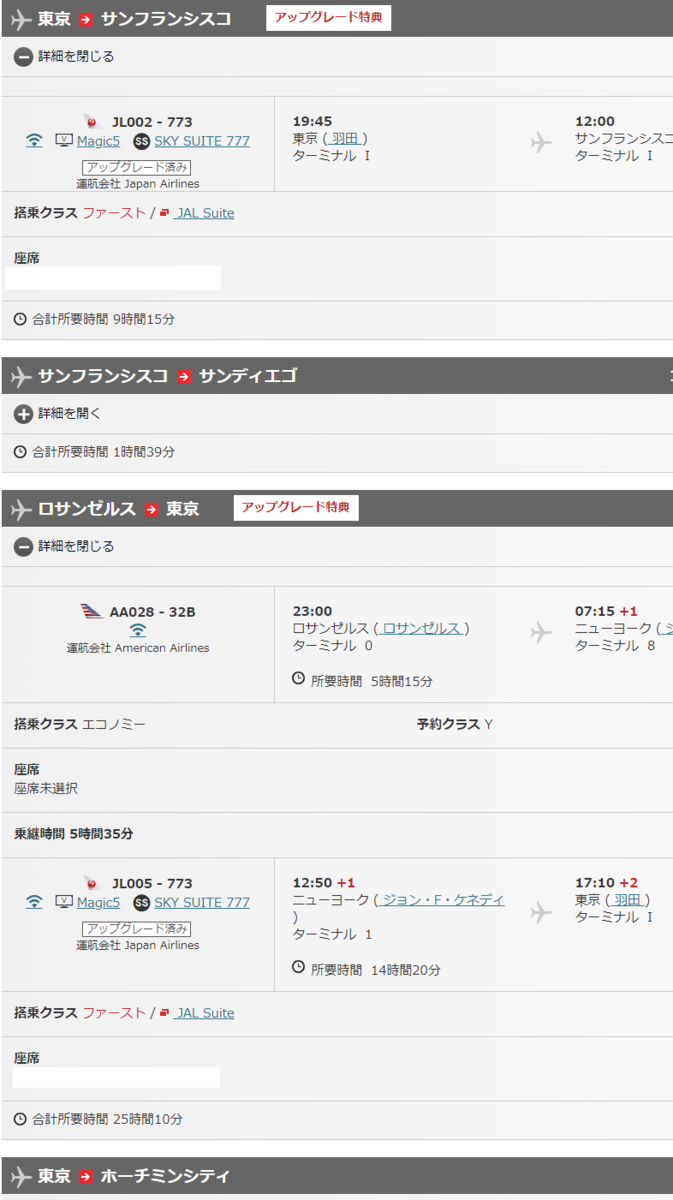Click arrival time 17:10 +2 on JL005
This screenshot has height=1200, width=673.
607,883
